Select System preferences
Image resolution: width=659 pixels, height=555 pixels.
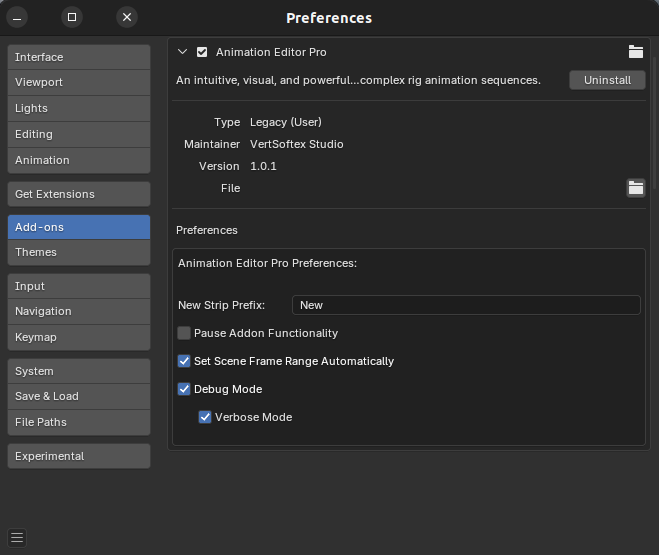coord(79,371)
